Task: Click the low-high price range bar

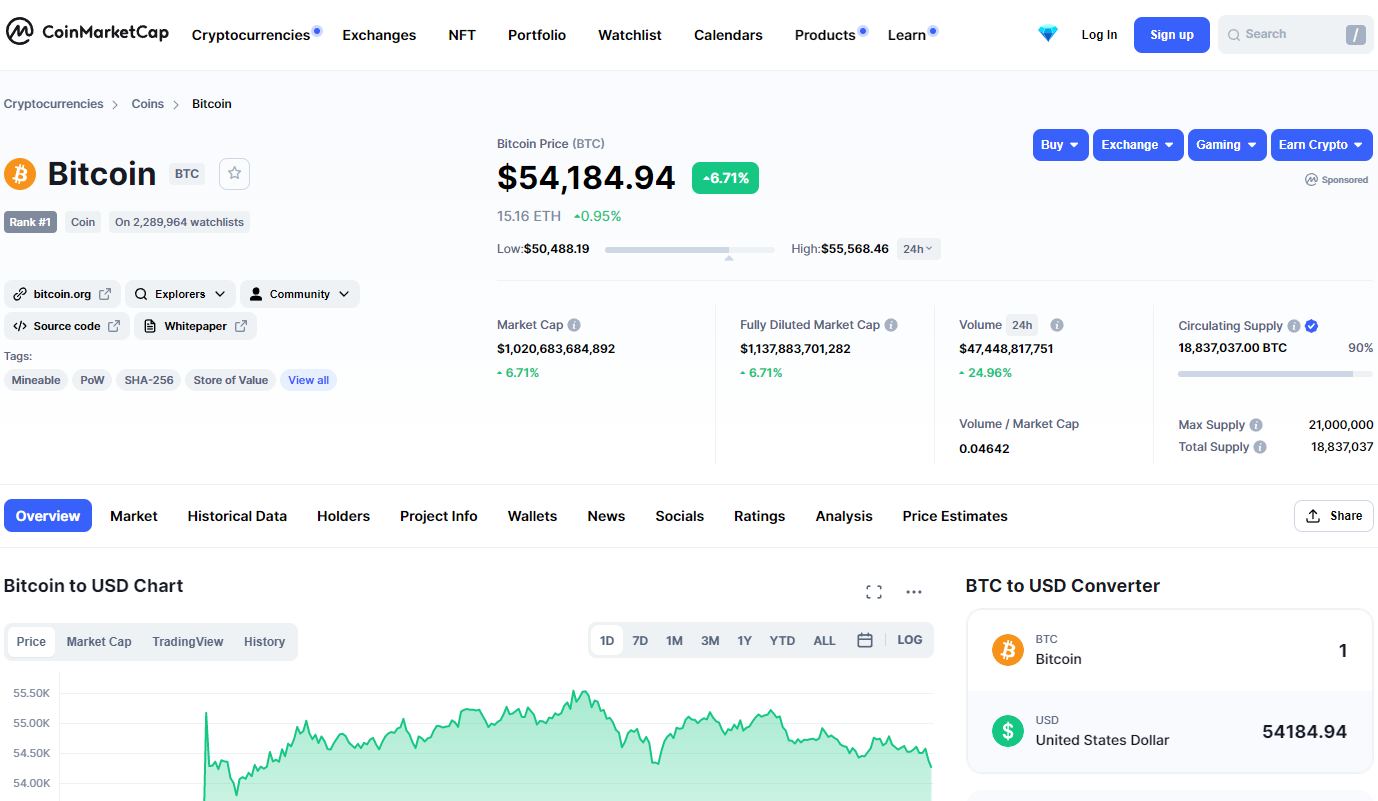Action: [x=689, y=249]
